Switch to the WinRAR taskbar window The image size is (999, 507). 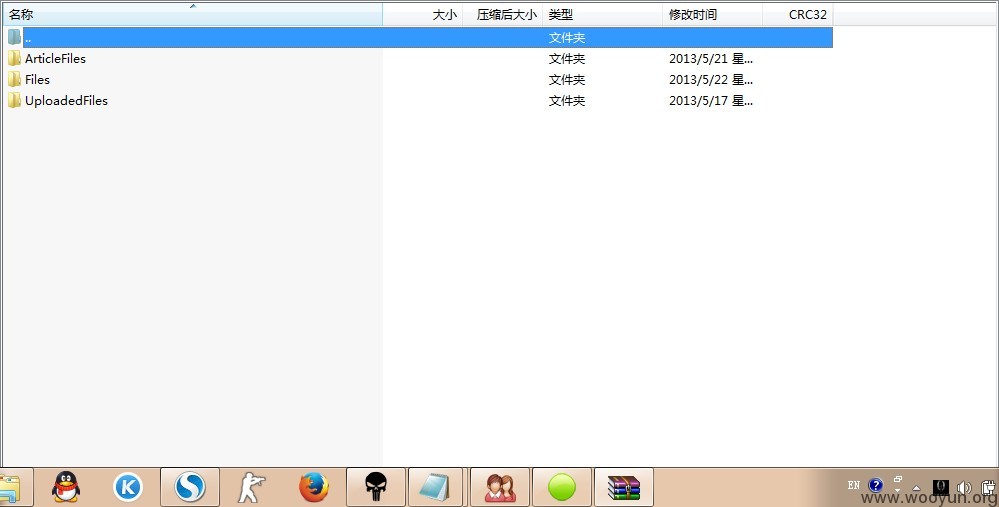click(624, 487)
